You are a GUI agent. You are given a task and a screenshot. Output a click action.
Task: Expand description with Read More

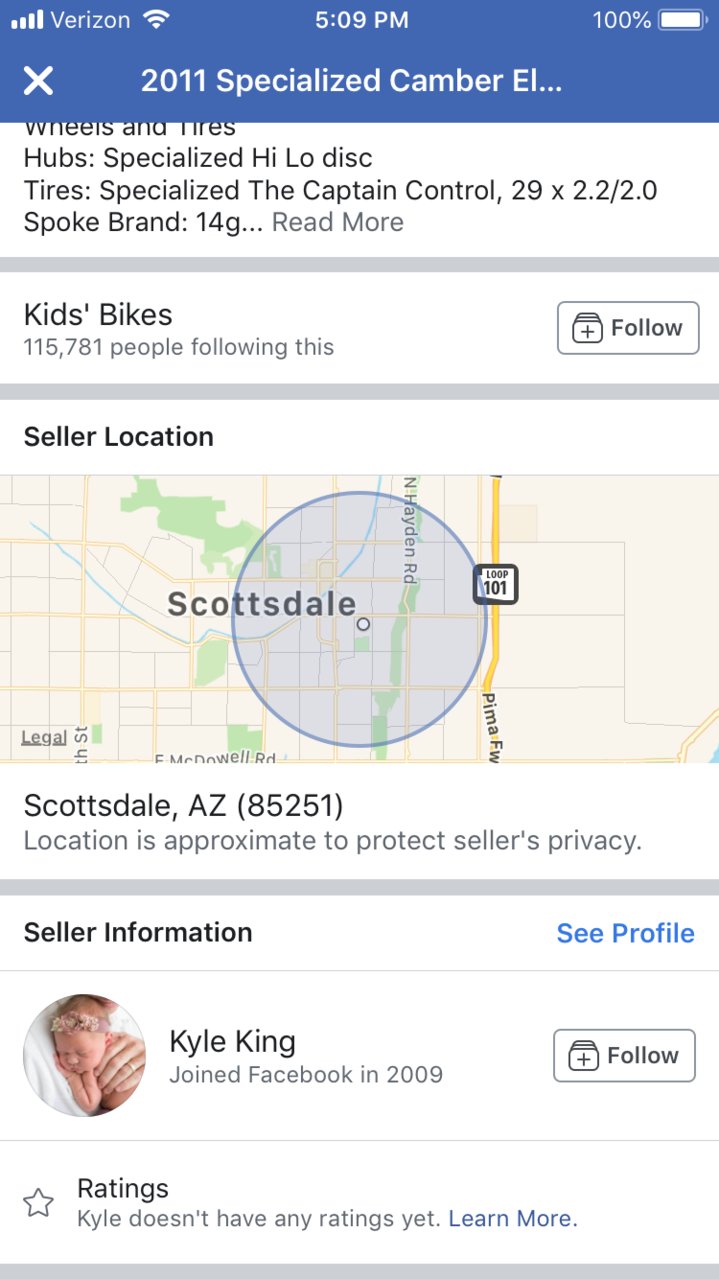(x=338, y=222)
